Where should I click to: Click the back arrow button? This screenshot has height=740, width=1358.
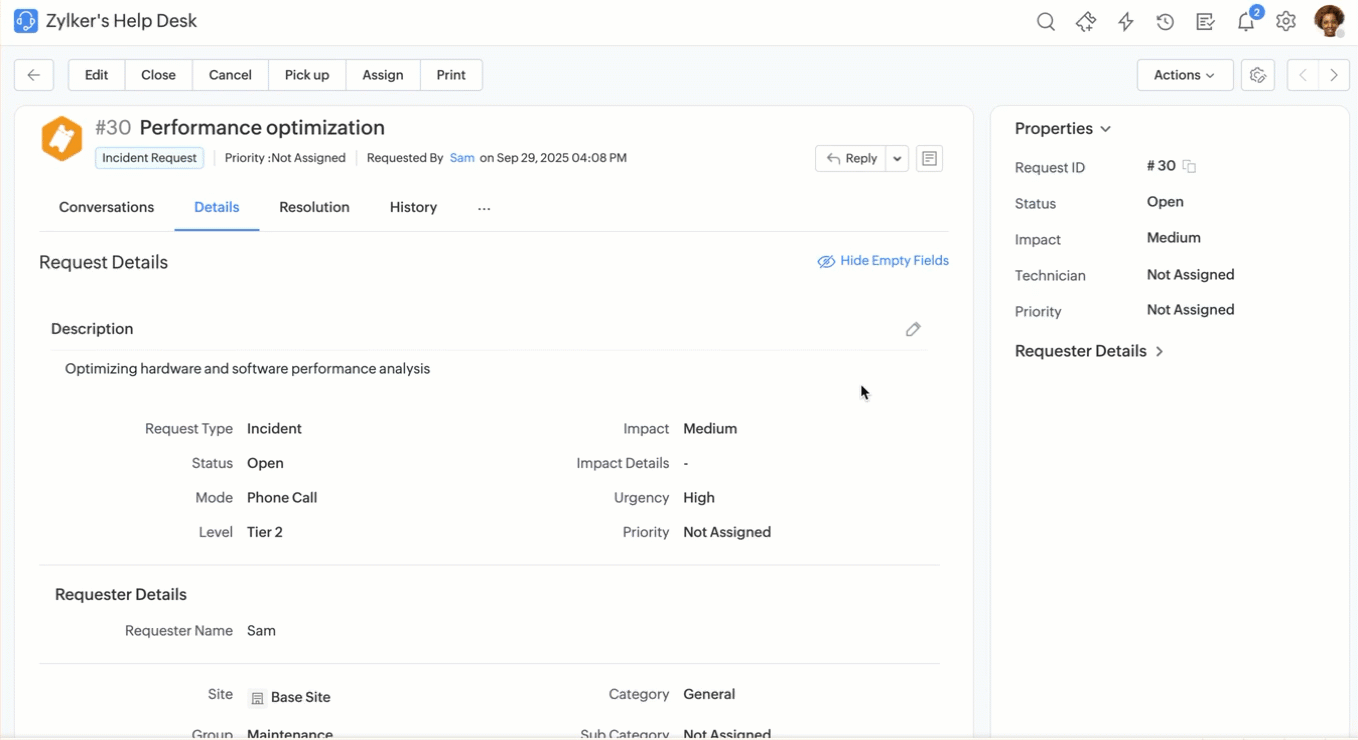(x=34, y=75)
